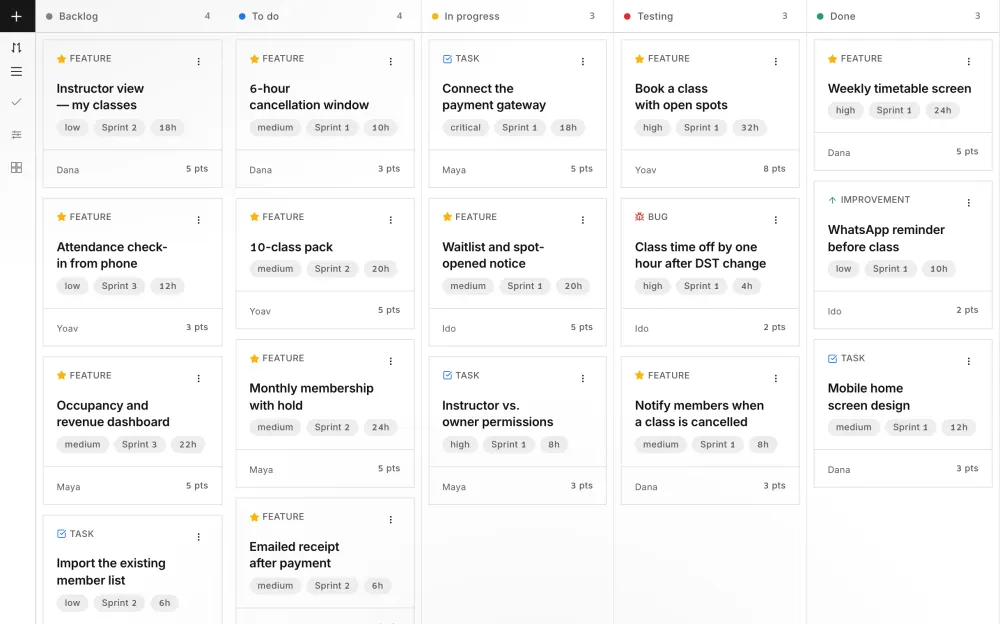The height and width of the screenshot is (624, 1000).
Task: Click 3 pts on Instructor vs. owner permissions
Action: (x=582, y=486)
